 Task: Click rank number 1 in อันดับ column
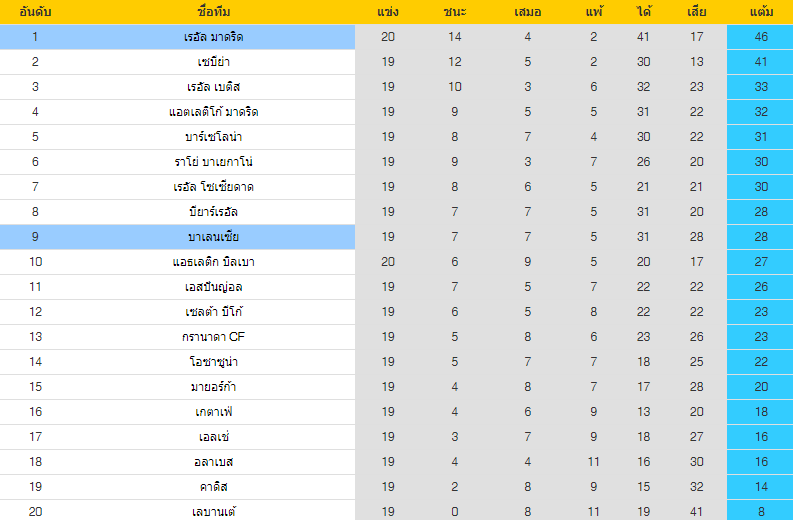pyautogui.click(x=35, y=37)
